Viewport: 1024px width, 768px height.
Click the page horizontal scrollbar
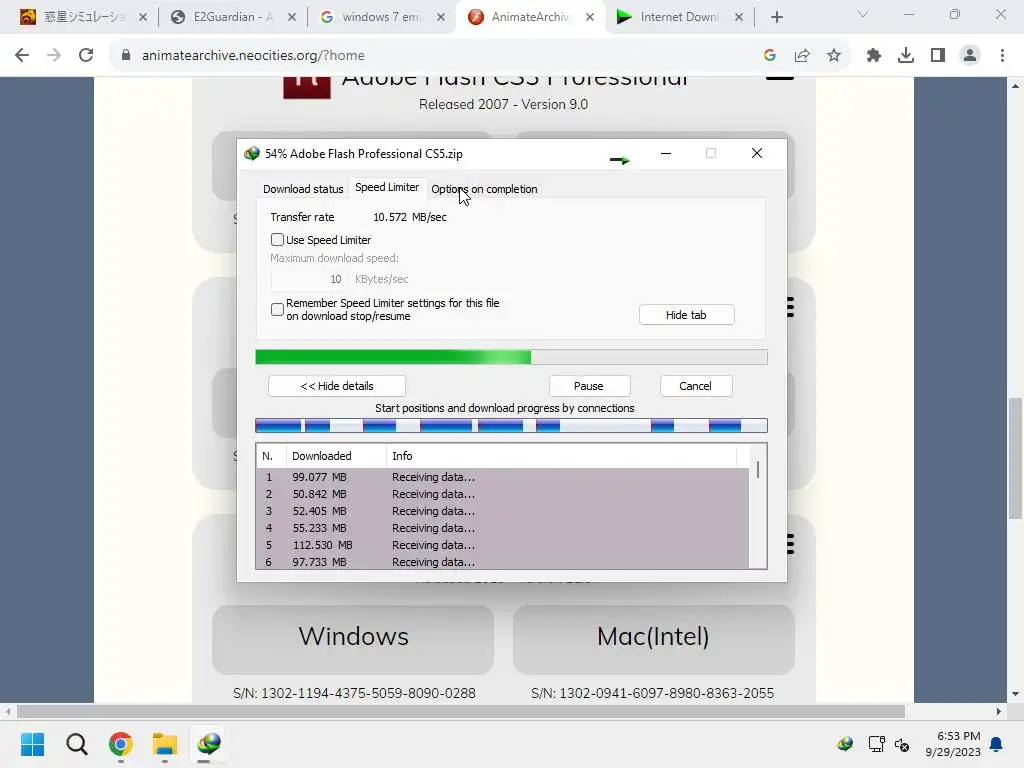460,711
